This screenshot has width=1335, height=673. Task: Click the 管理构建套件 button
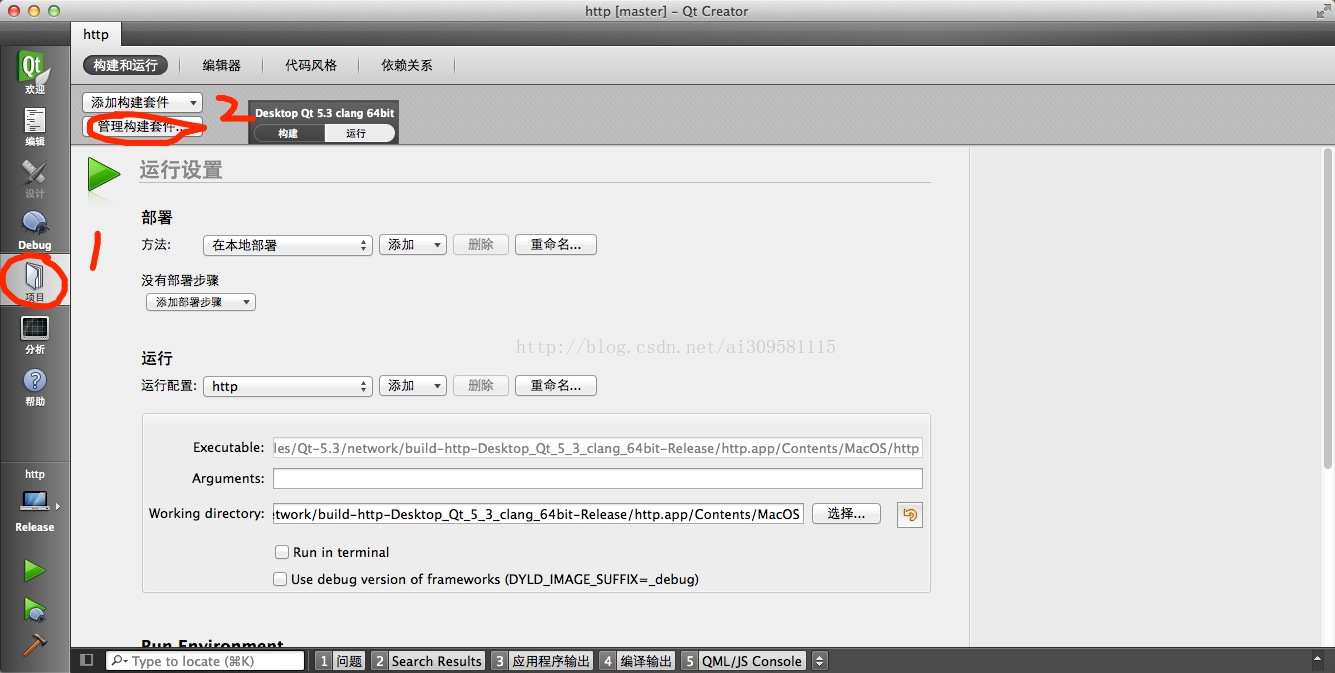pos(142,127)
